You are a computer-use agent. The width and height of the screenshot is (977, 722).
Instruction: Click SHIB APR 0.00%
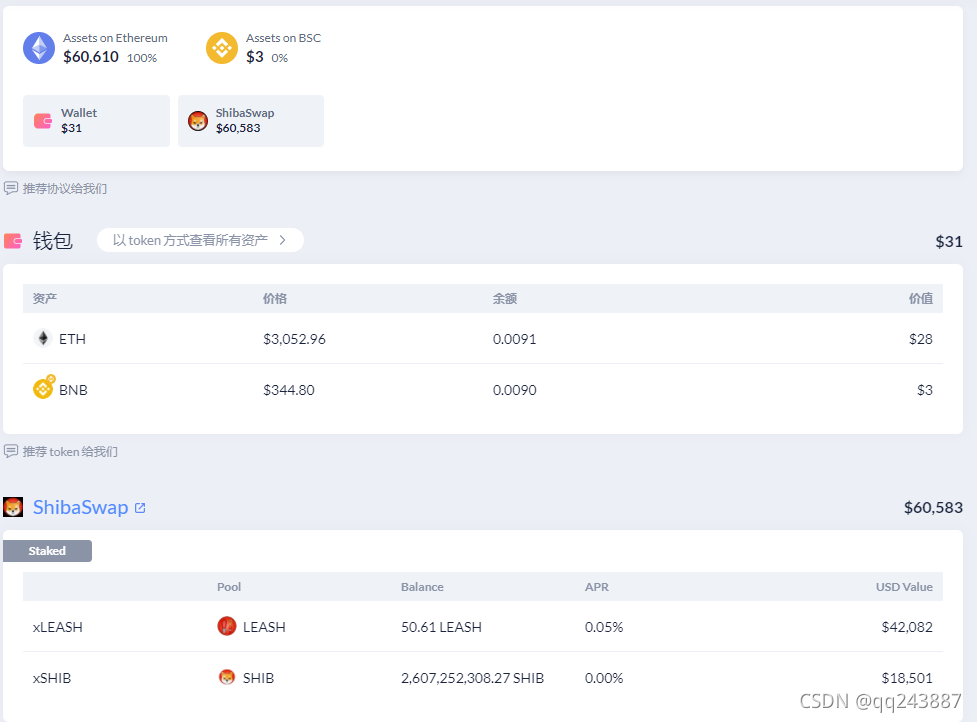coord(604,678)
